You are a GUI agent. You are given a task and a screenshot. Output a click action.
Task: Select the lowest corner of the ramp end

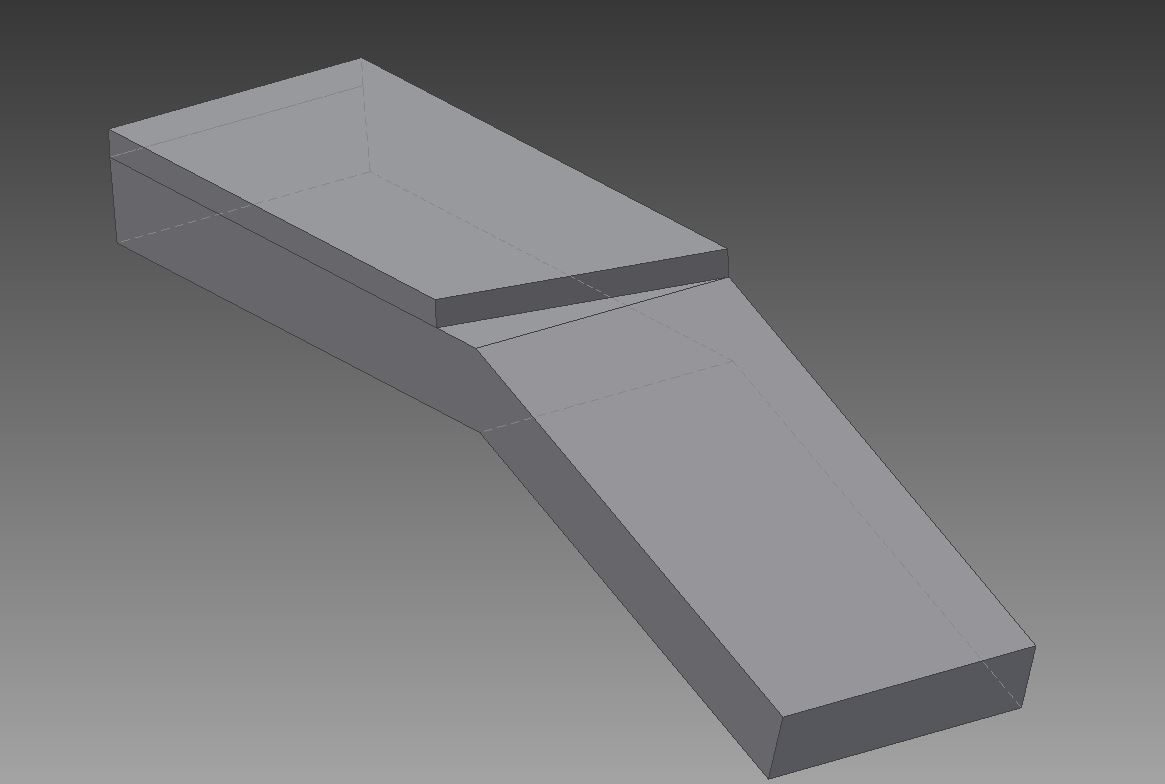(x=769, y=777)
